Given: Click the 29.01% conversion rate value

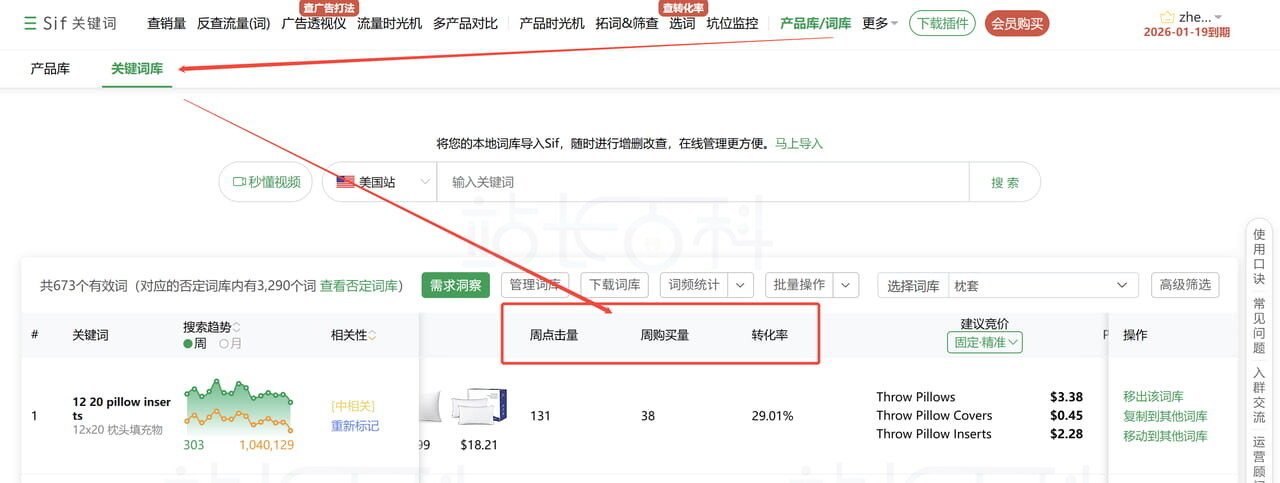Looking at the screenshot, I should [773, 416].
